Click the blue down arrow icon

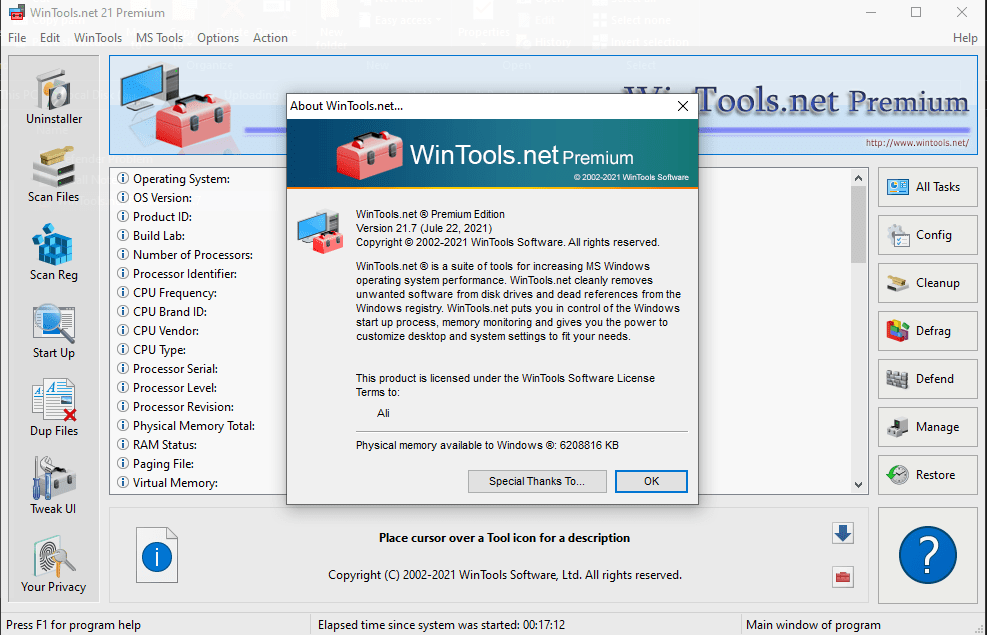[843, 534]
